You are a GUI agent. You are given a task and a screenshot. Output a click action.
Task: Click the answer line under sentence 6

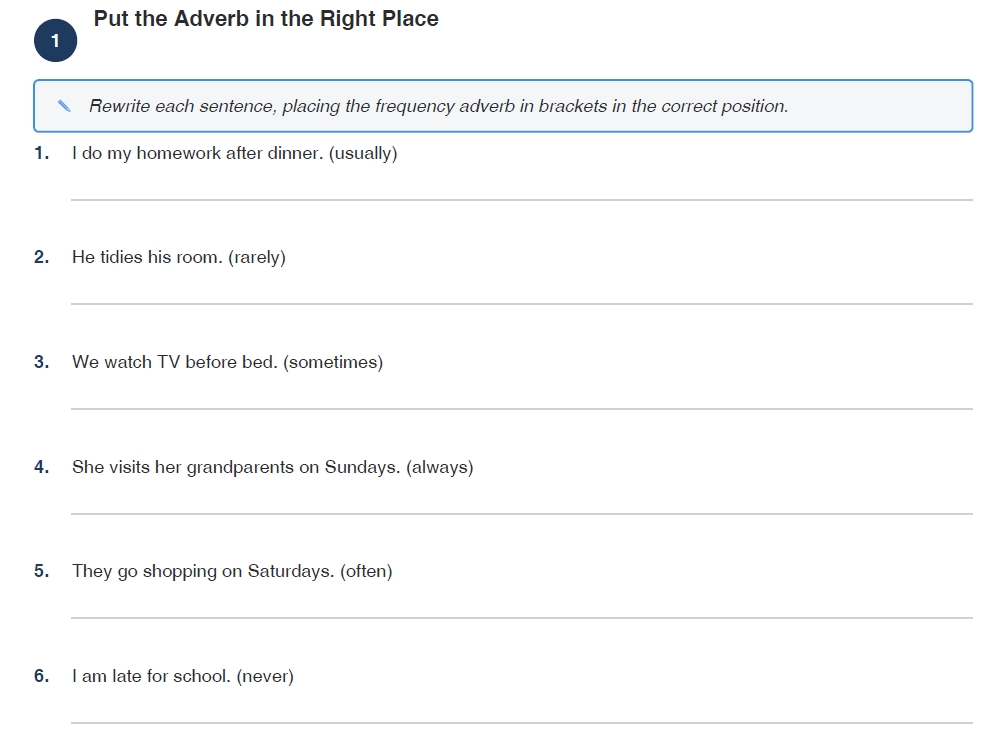(522, 722)
